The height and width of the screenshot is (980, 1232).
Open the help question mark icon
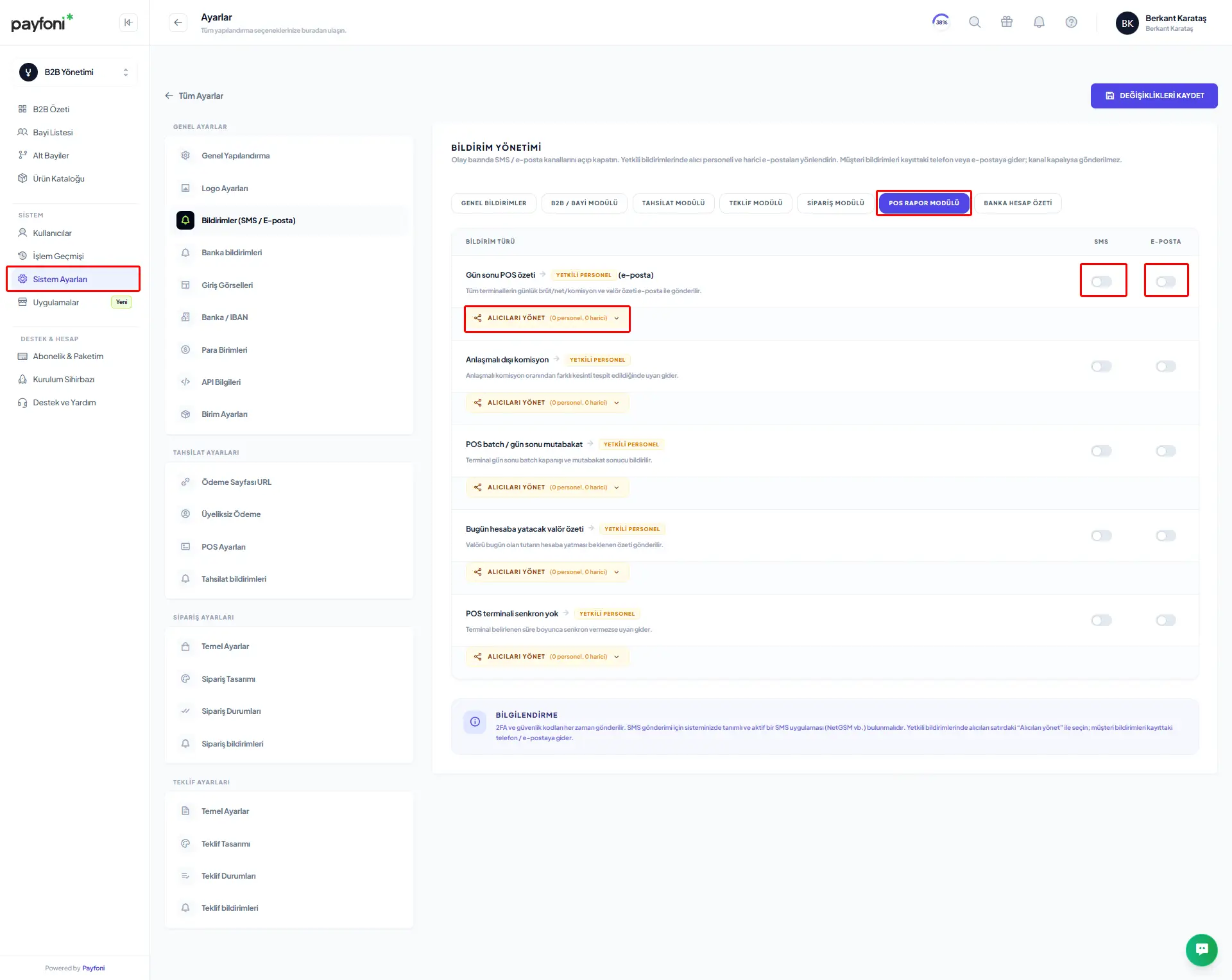click(1071, 22)
